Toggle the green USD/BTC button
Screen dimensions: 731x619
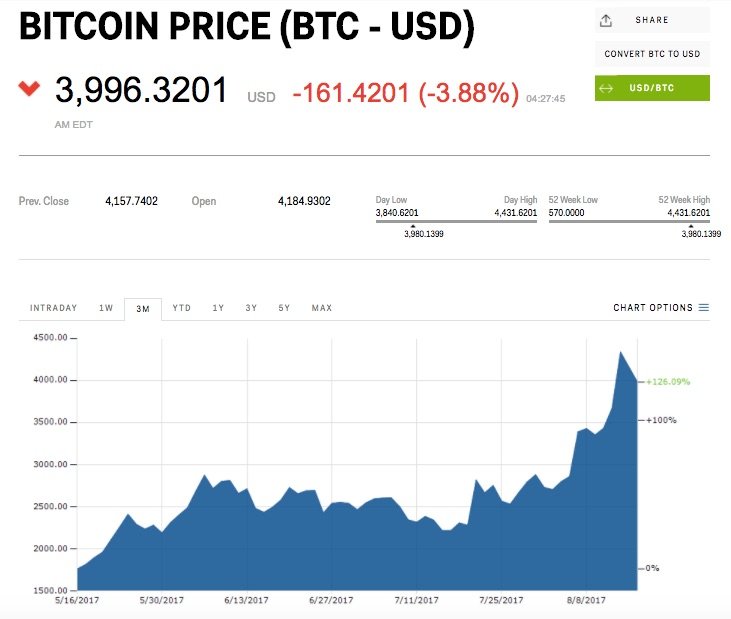[x=652, y=88]
